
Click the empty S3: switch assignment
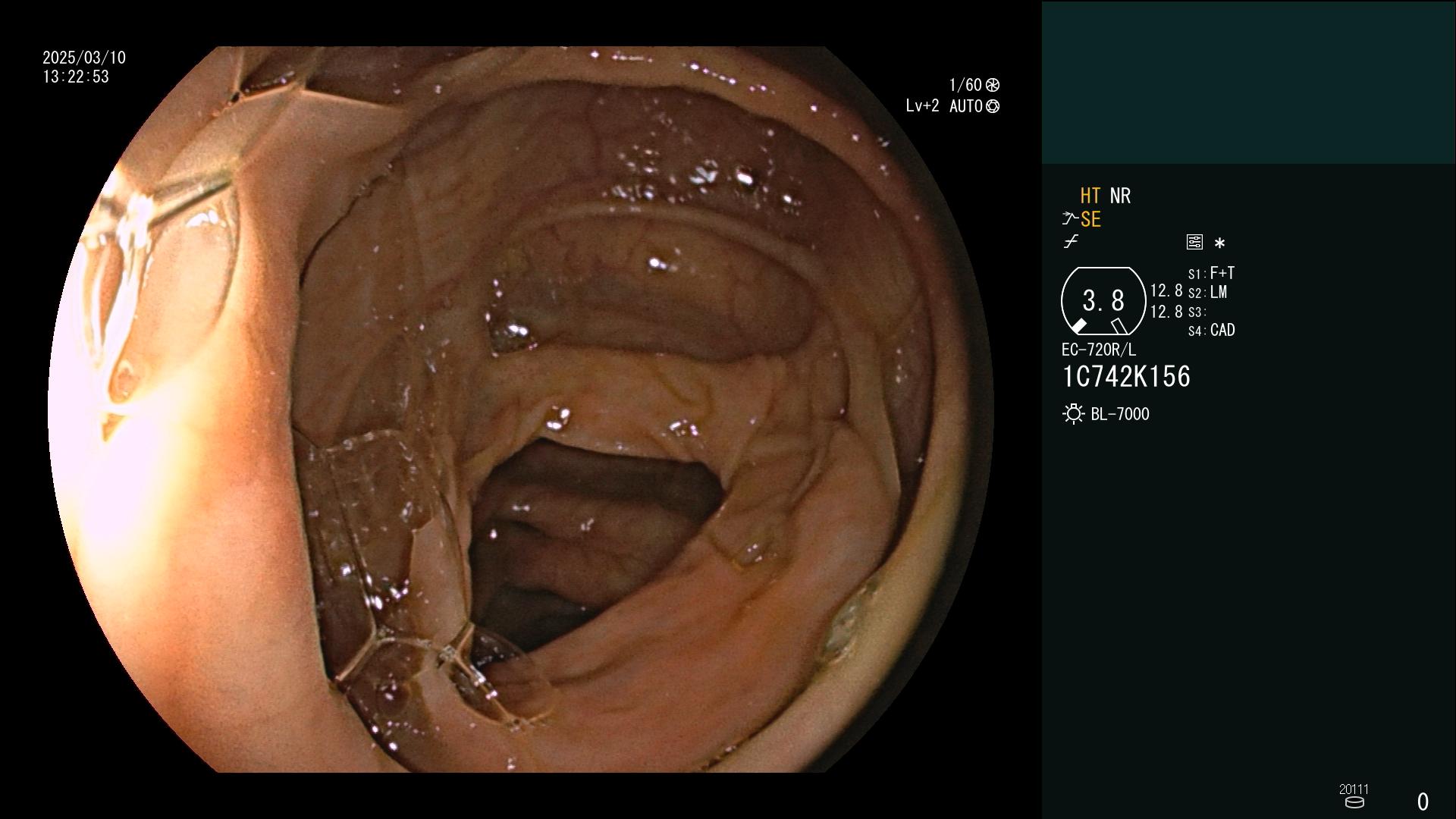point(1197,312)
